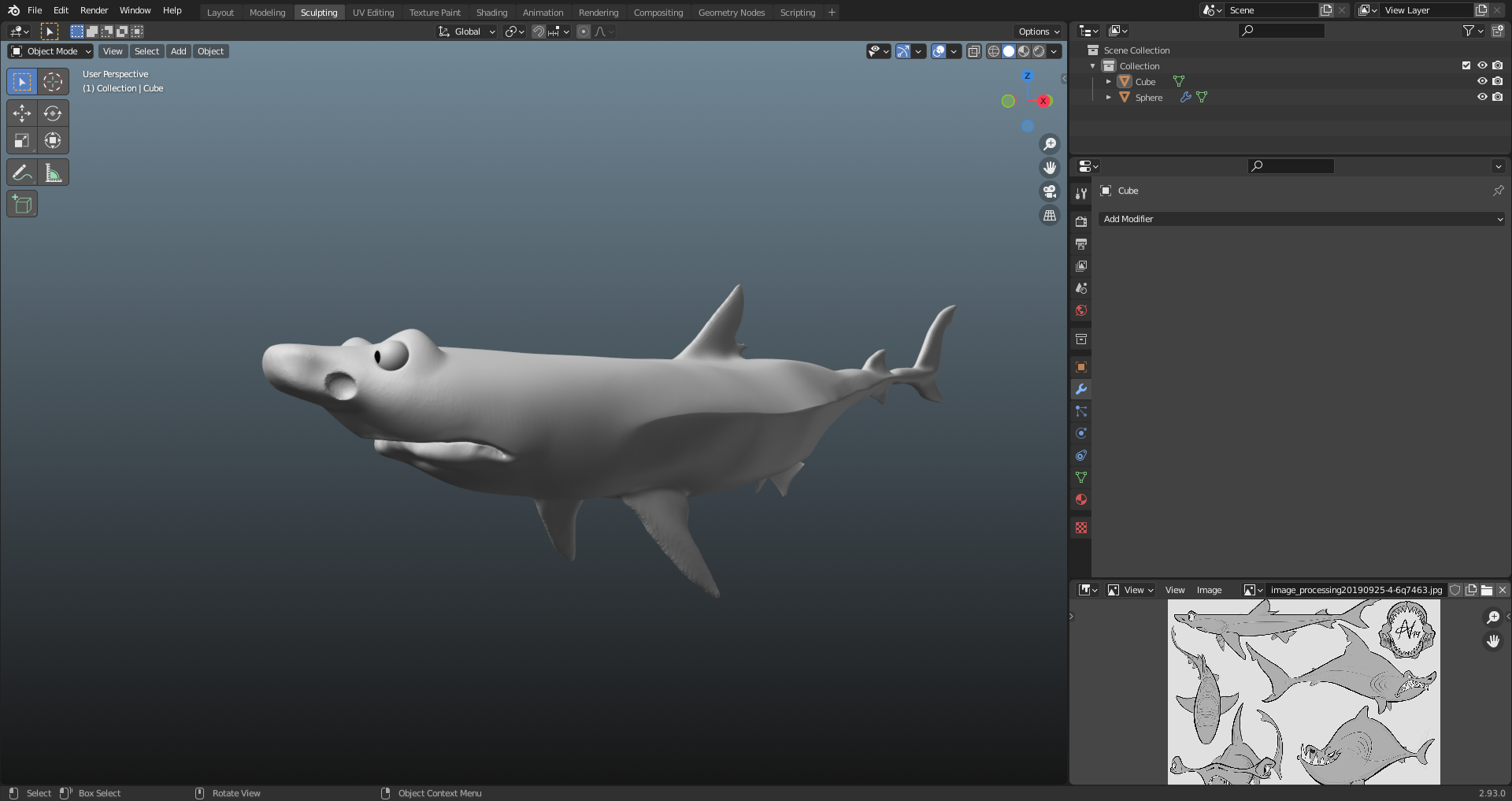Click the red X axis gizmo ball
This screenshot has width=1512, height=801.
(x=1043, y=101)
